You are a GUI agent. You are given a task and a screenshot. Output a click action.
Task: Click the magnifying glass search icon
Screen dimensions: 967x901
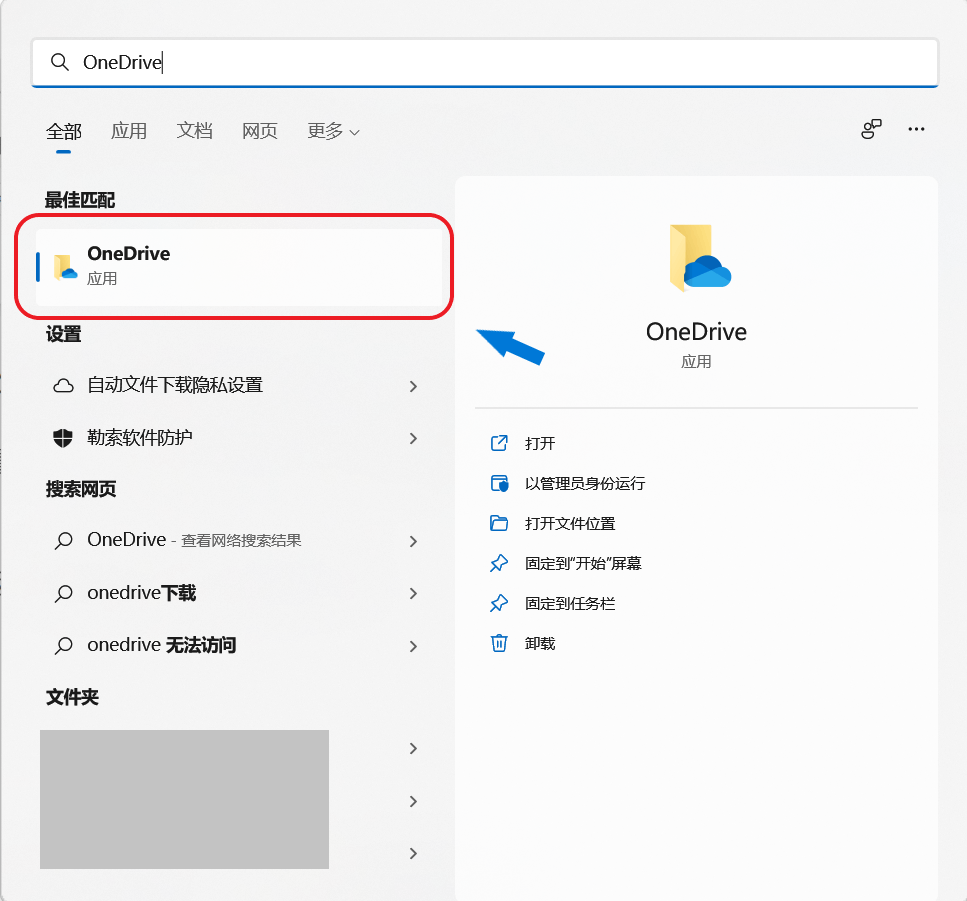[60, 62]
